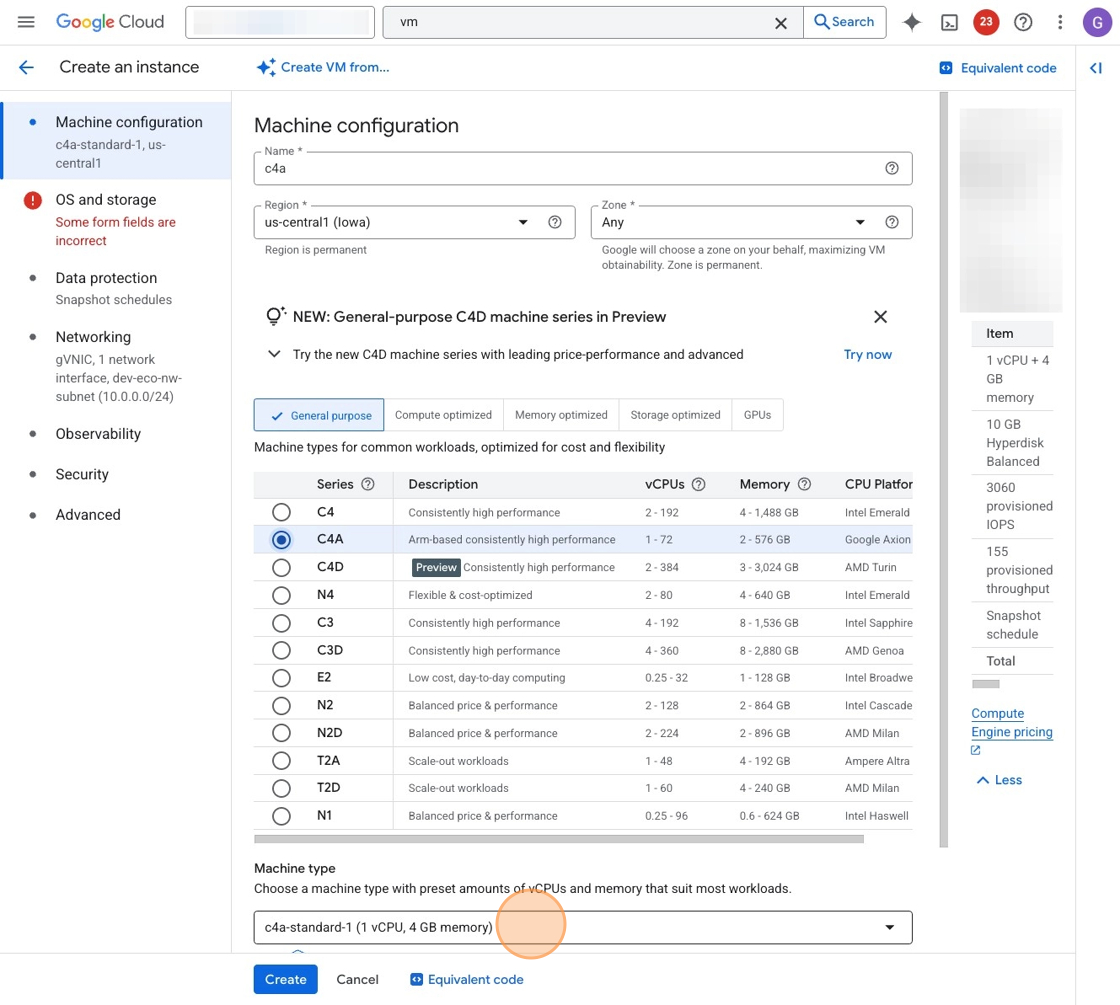The width and height of the screenshot is (1120, 1005).
Task: Open Gemini AI assistant sparkle icon
Action: coord(911,22)
